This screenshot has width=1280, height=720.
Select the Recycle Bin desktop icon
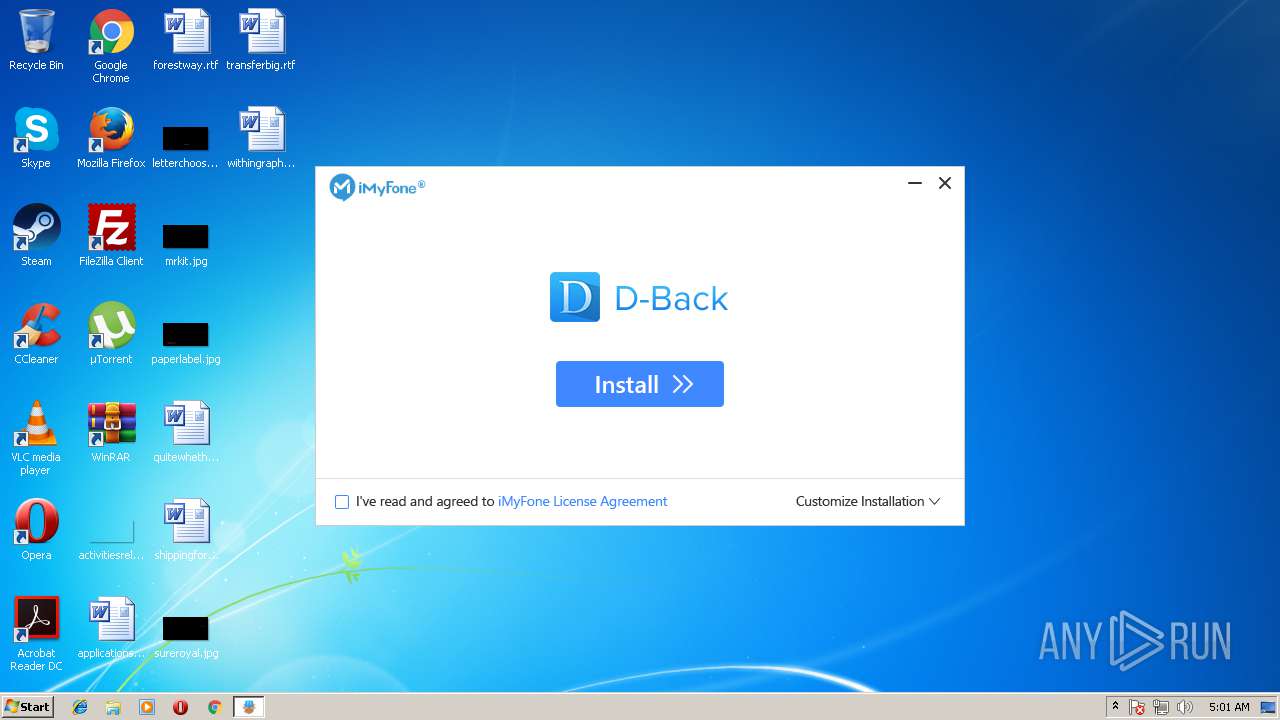click(36, 41)
